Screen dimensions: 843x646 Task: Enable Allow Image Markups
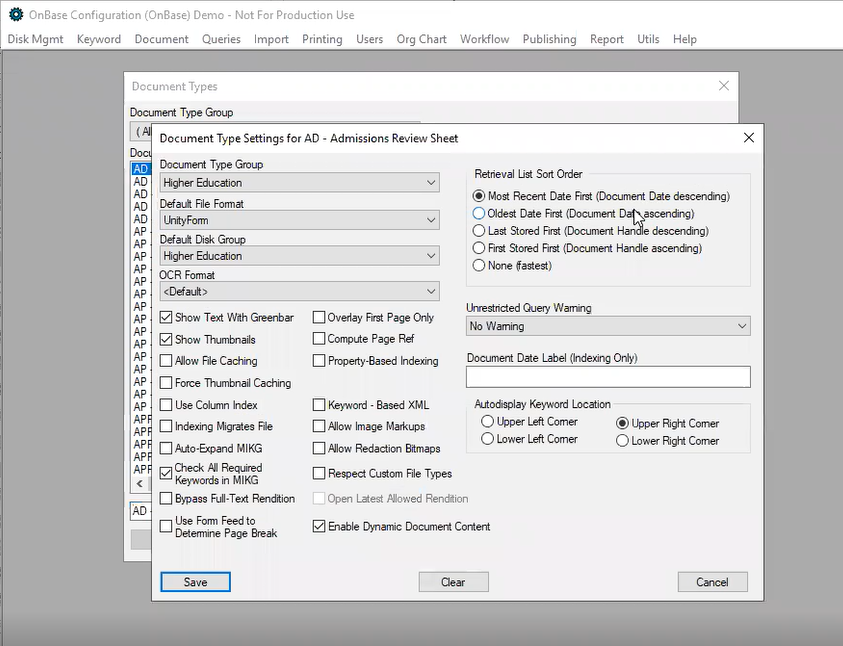coord(319,427)
